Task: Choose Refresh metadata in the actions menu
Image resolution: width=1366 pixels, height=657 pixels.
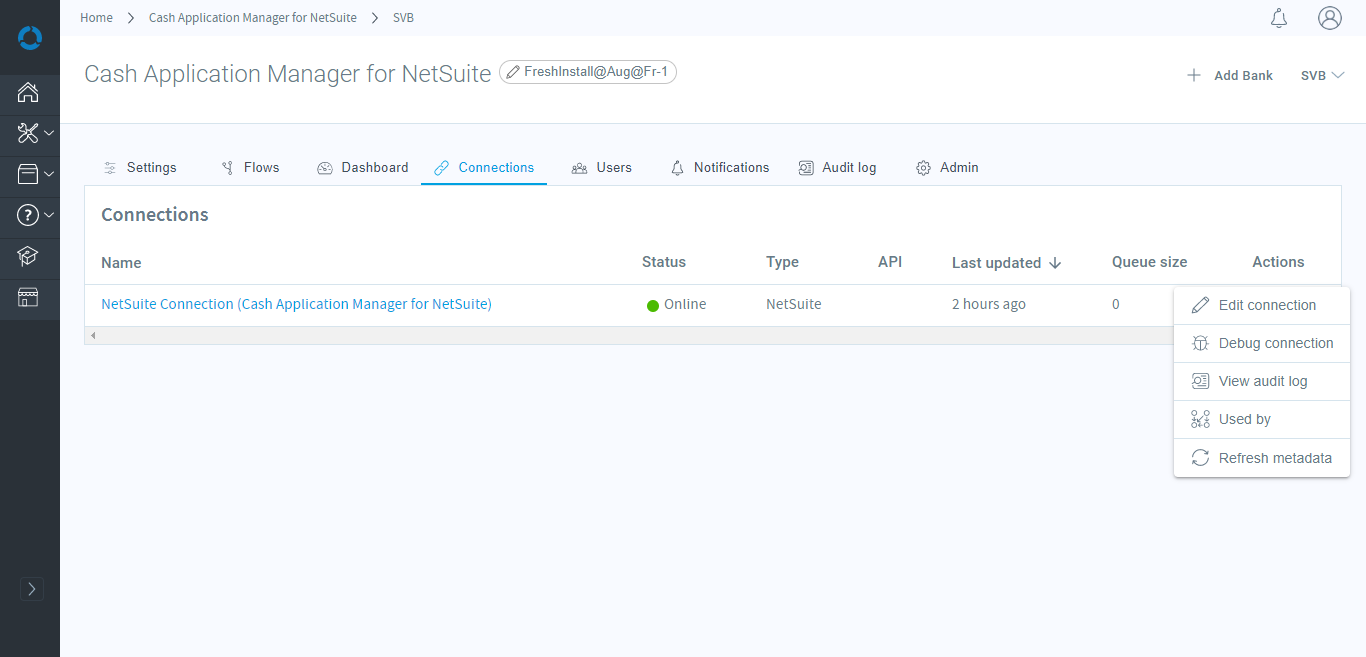Action: pyautogui.click(x=1274, y=458)
